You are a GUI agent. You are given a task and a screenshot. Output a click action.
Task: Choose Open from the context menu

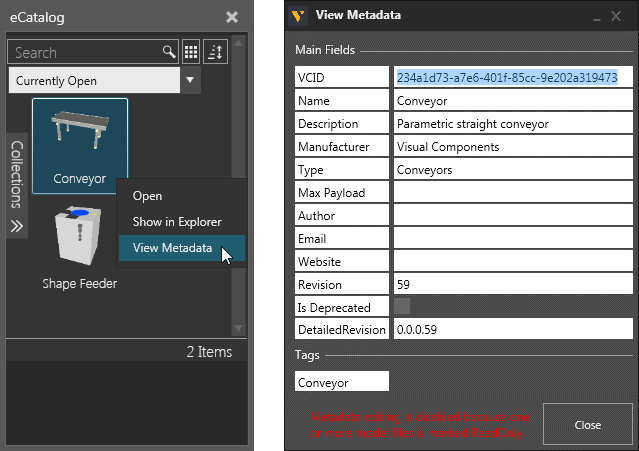147,196
